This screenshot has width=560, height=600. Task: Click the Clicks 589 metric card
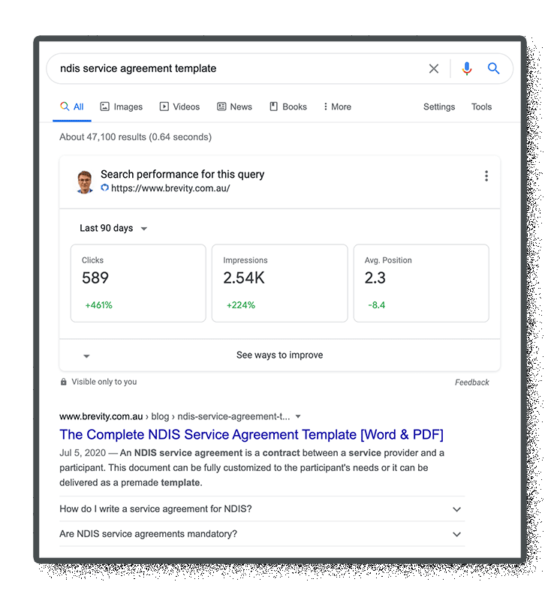click(x=138, y=283)
